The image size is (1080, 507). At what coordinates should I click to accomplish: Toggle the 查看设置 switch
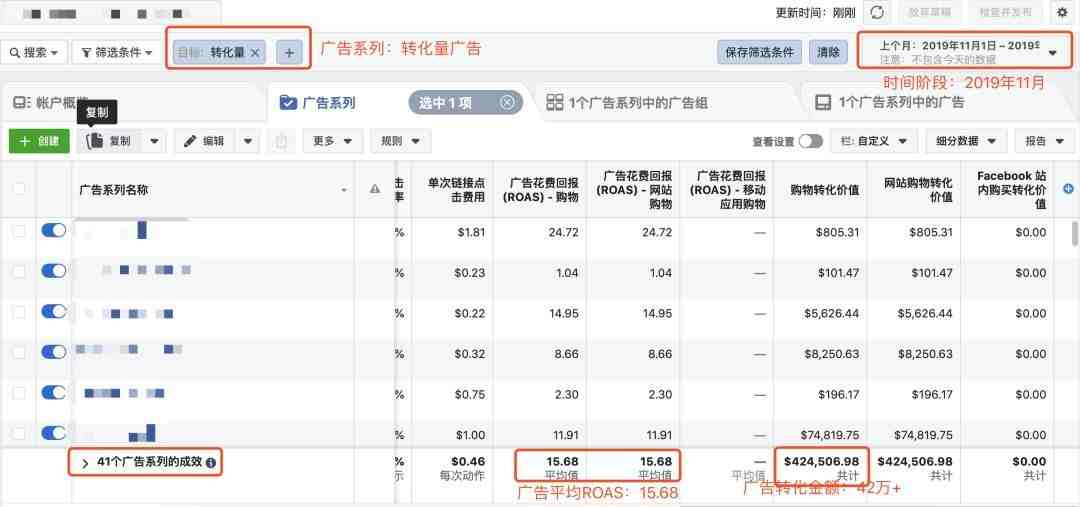tap(810, 141)
